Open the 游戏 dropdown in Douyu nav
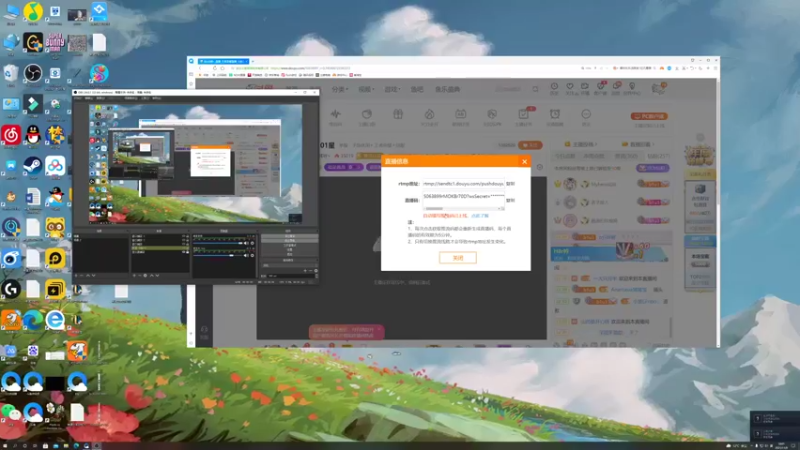 [x=391, y=89]
